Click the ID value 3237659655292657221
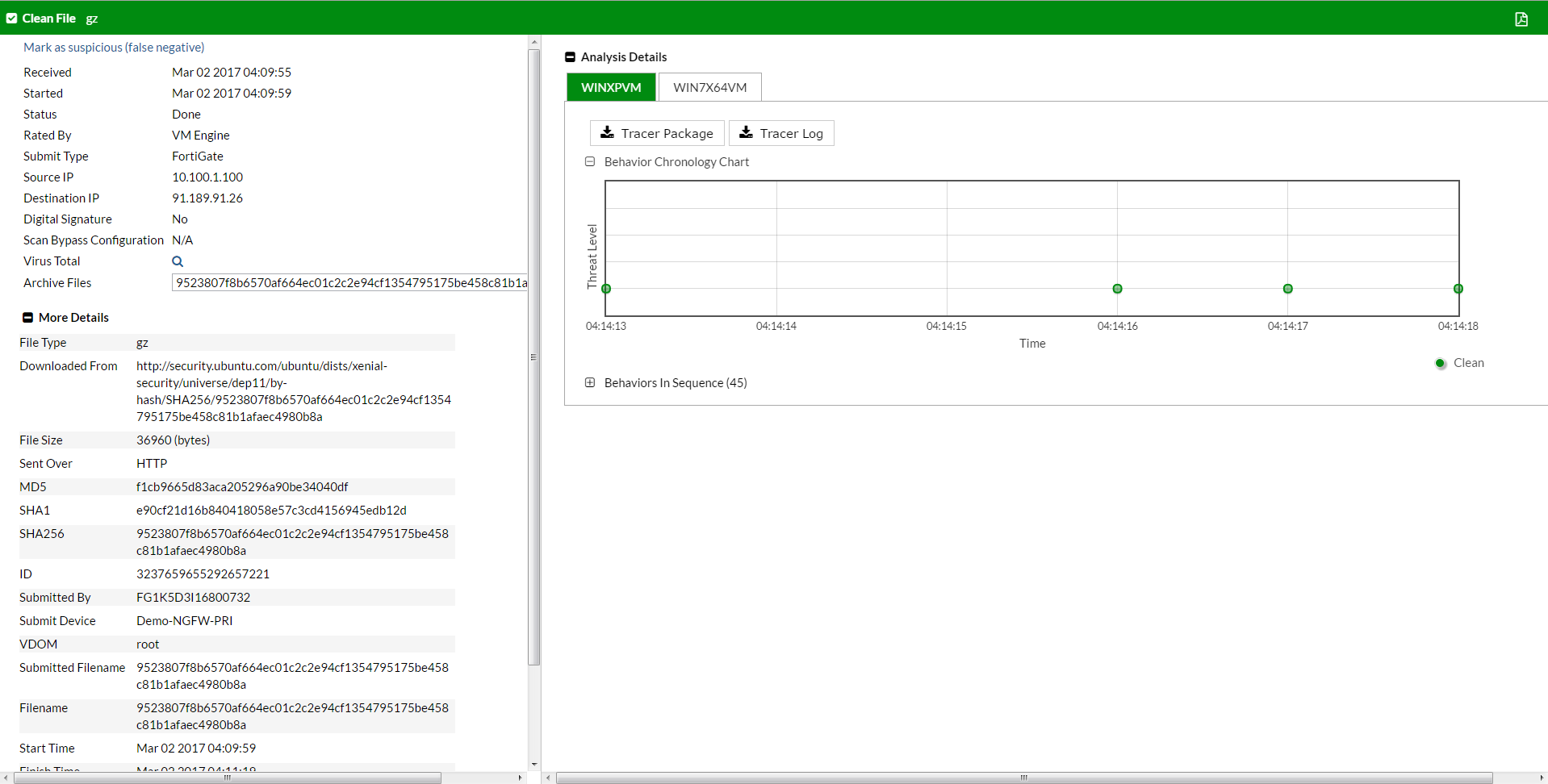The height and width of the screenshot is (784, 1548). pos(203,574)
